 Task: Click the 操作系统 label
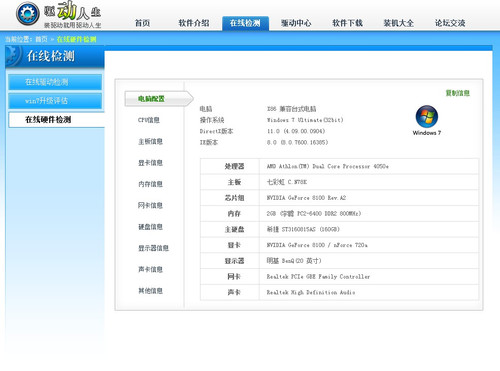click(x=212, y=120)
